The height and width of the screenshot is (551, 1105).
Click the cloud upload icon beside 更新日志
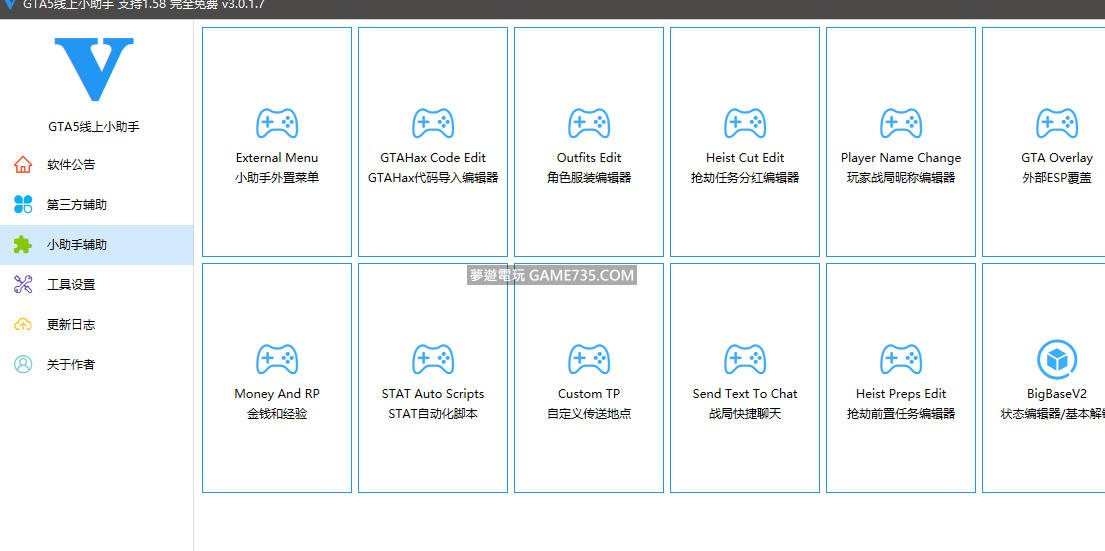pyautogui.click(x=23, y=325)
